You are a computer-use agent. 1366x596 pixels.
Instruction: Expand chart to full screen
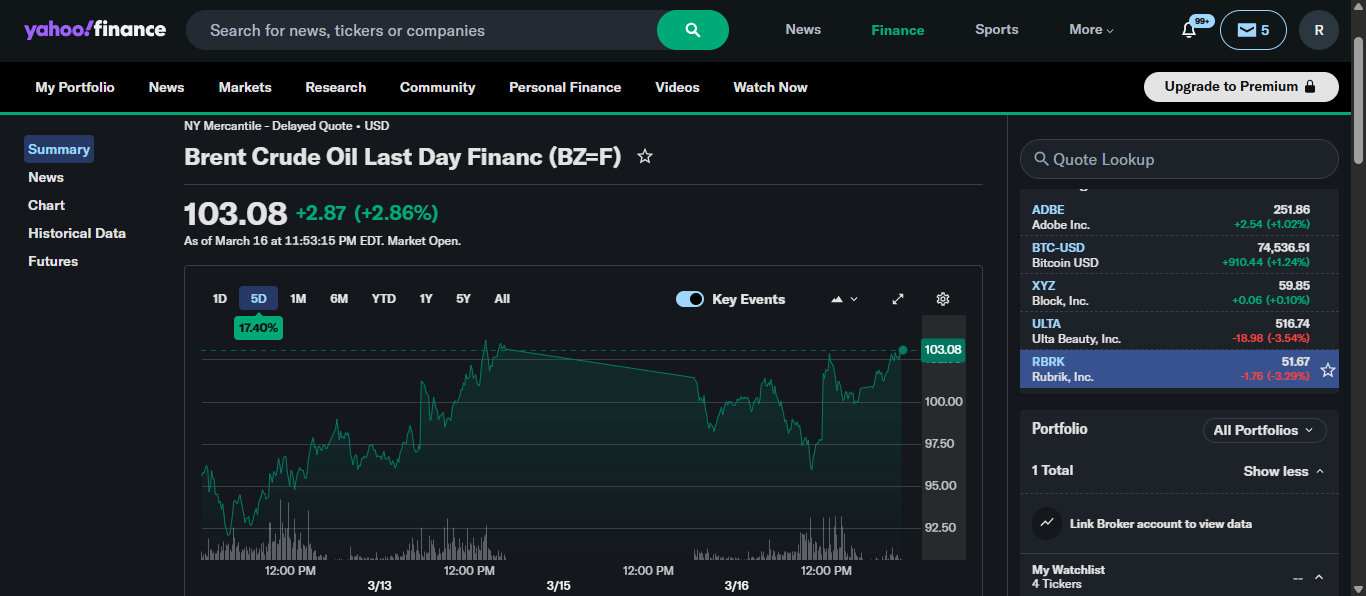tap(898, 299)
